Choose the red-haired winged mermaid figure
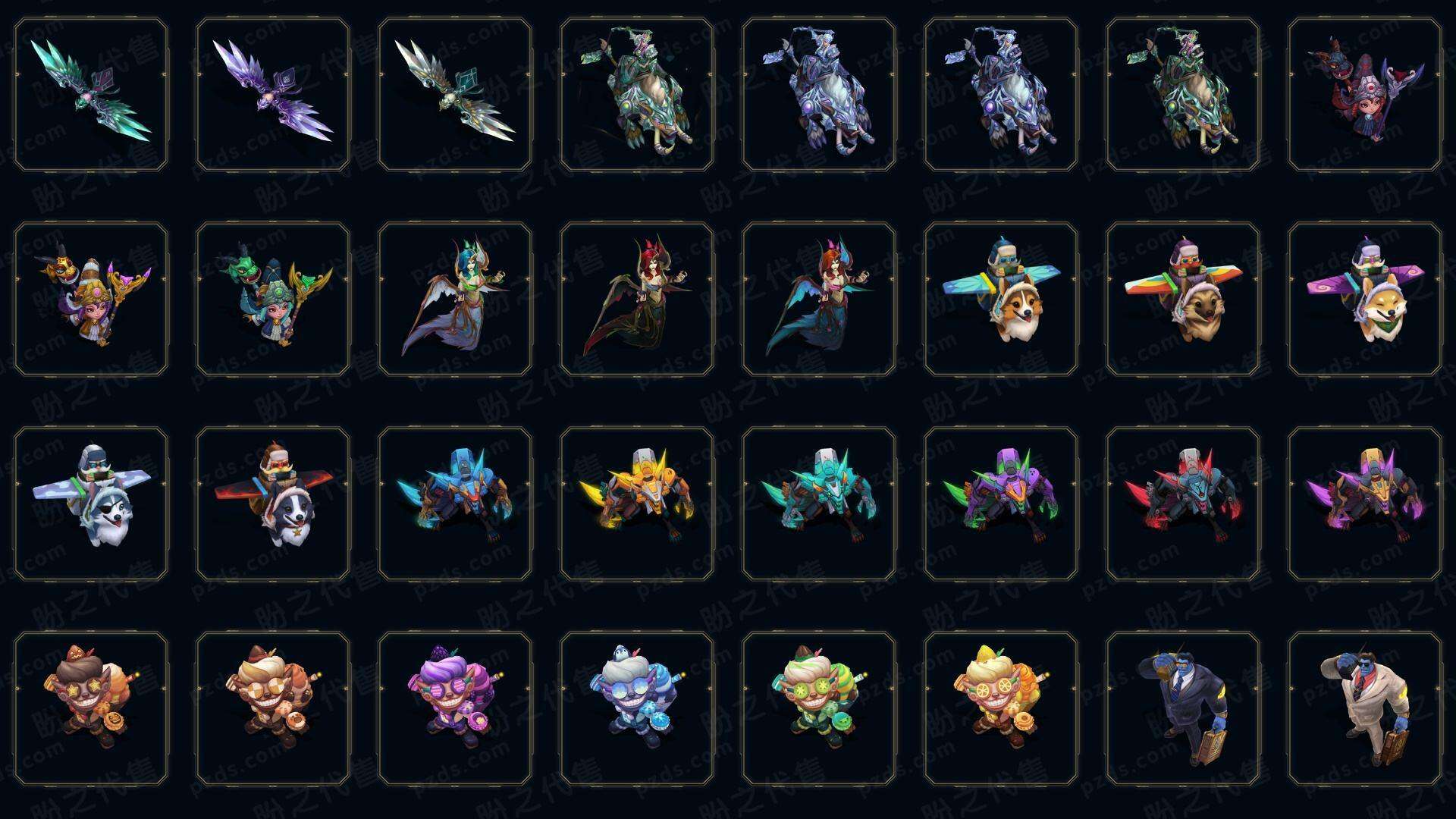Image resolution: width=1456 pixels, height=819 pixels. coord(637,299)
